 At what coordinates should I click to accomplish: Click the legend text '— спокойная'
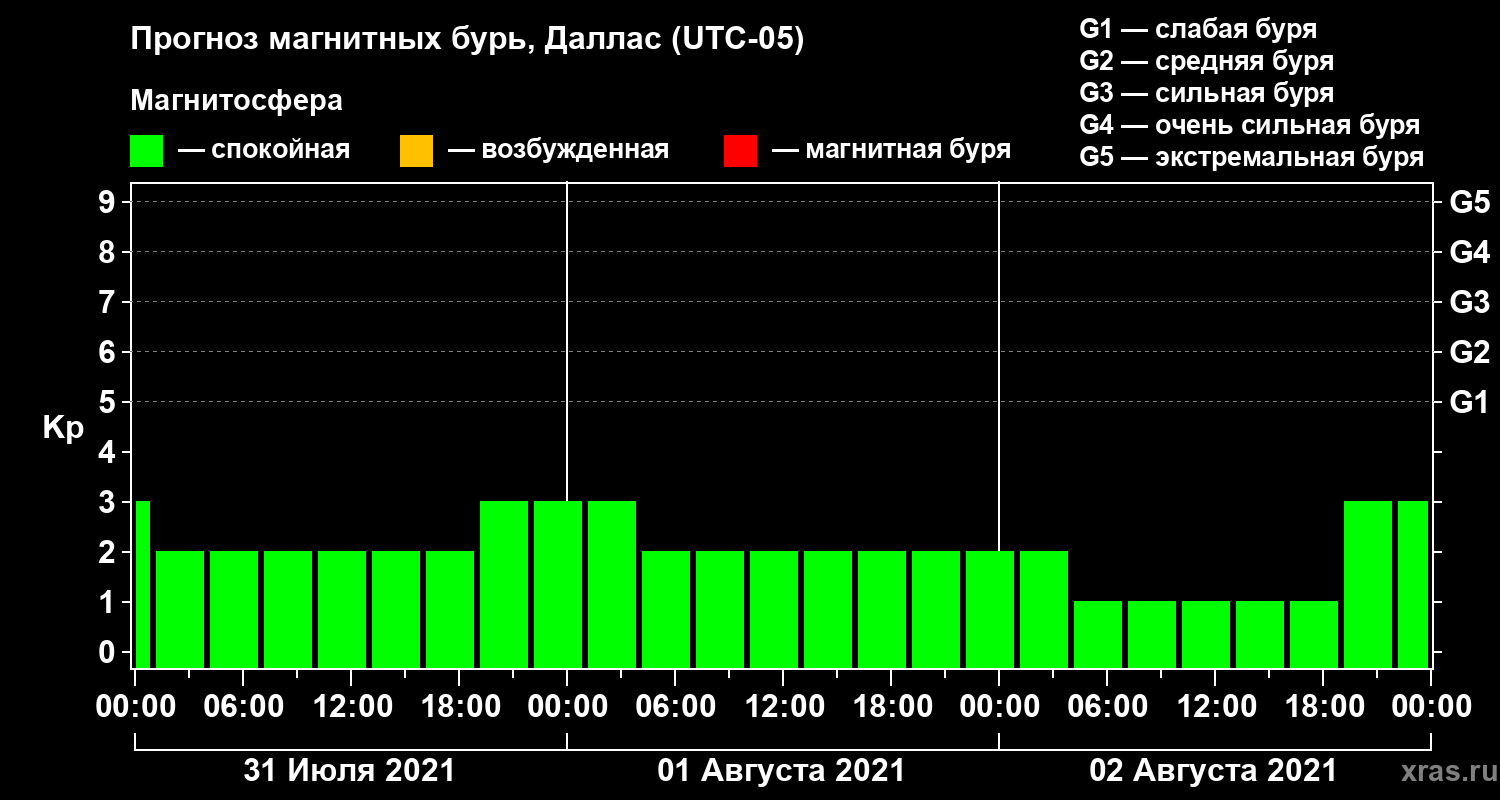pos(264,150)
